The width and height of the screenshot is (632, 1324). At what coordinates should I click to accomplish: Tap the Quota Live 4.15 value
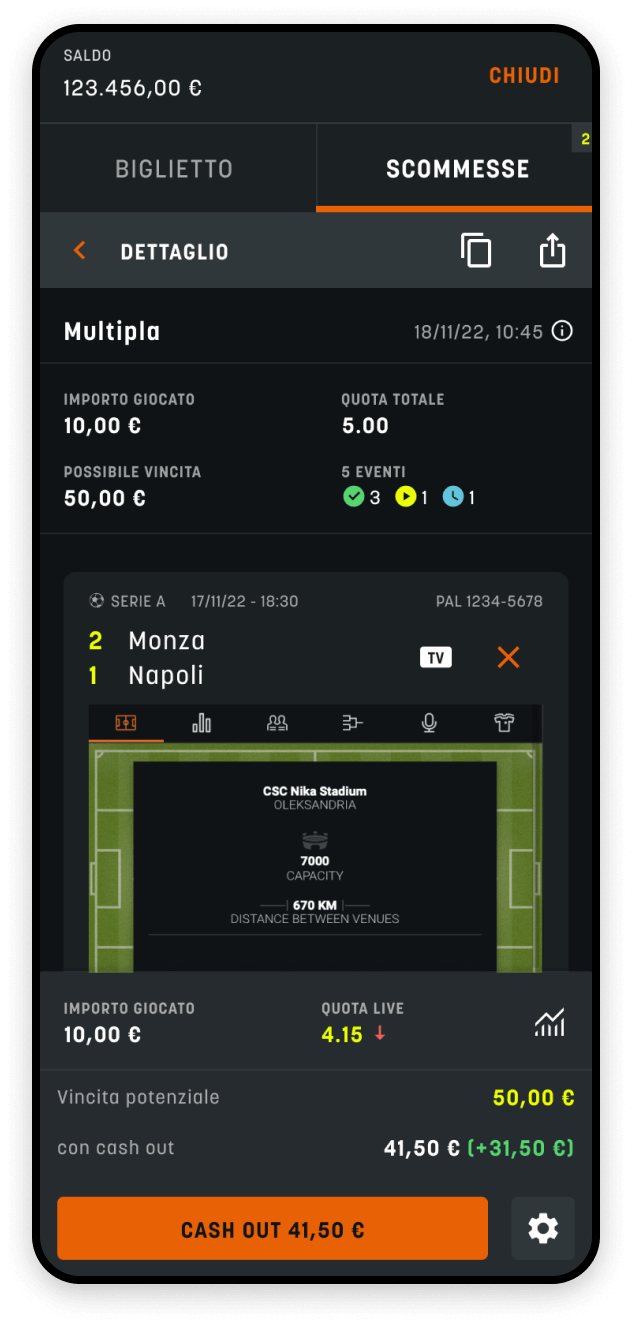[x=342, y=1035]
